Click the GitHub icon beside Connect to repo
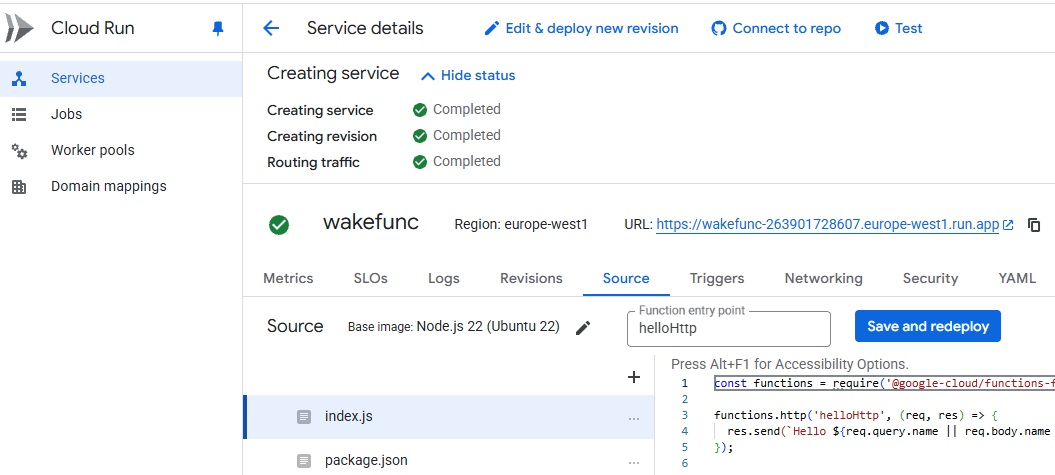Viewport: 1055px width, 475px height. coord(719,28)
